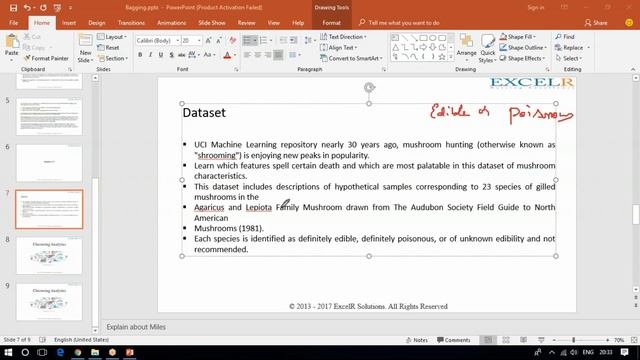Switch to the Transitions ribbon tab
640x360 pixels.
[x=131, y=23]
